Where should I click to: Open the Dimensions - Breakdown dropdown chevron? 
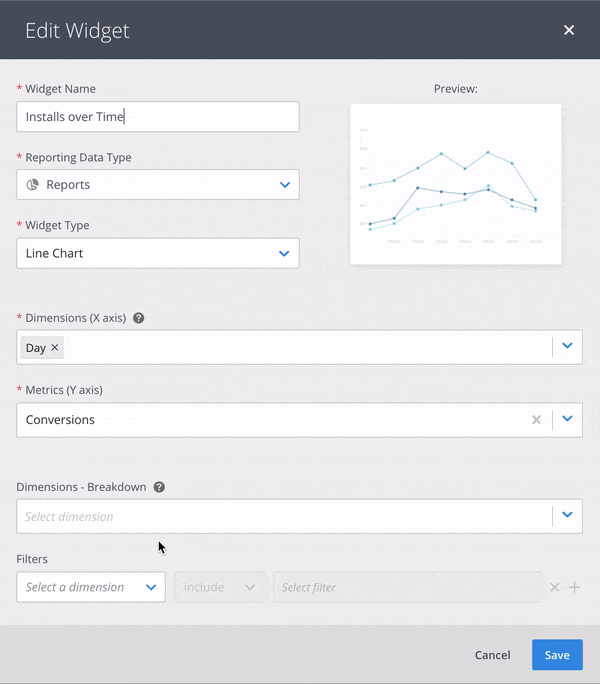(567, 515)
